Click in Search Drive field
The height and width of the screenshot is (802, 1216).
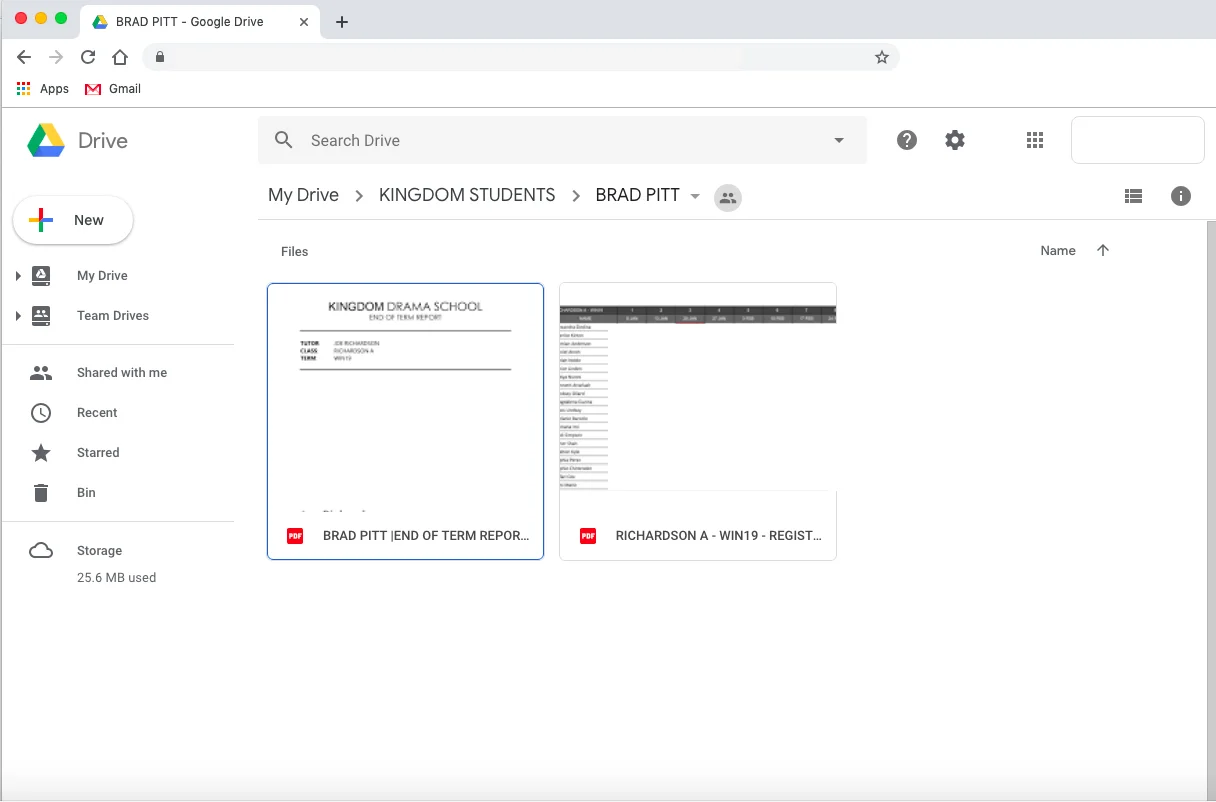coord(562,140)
